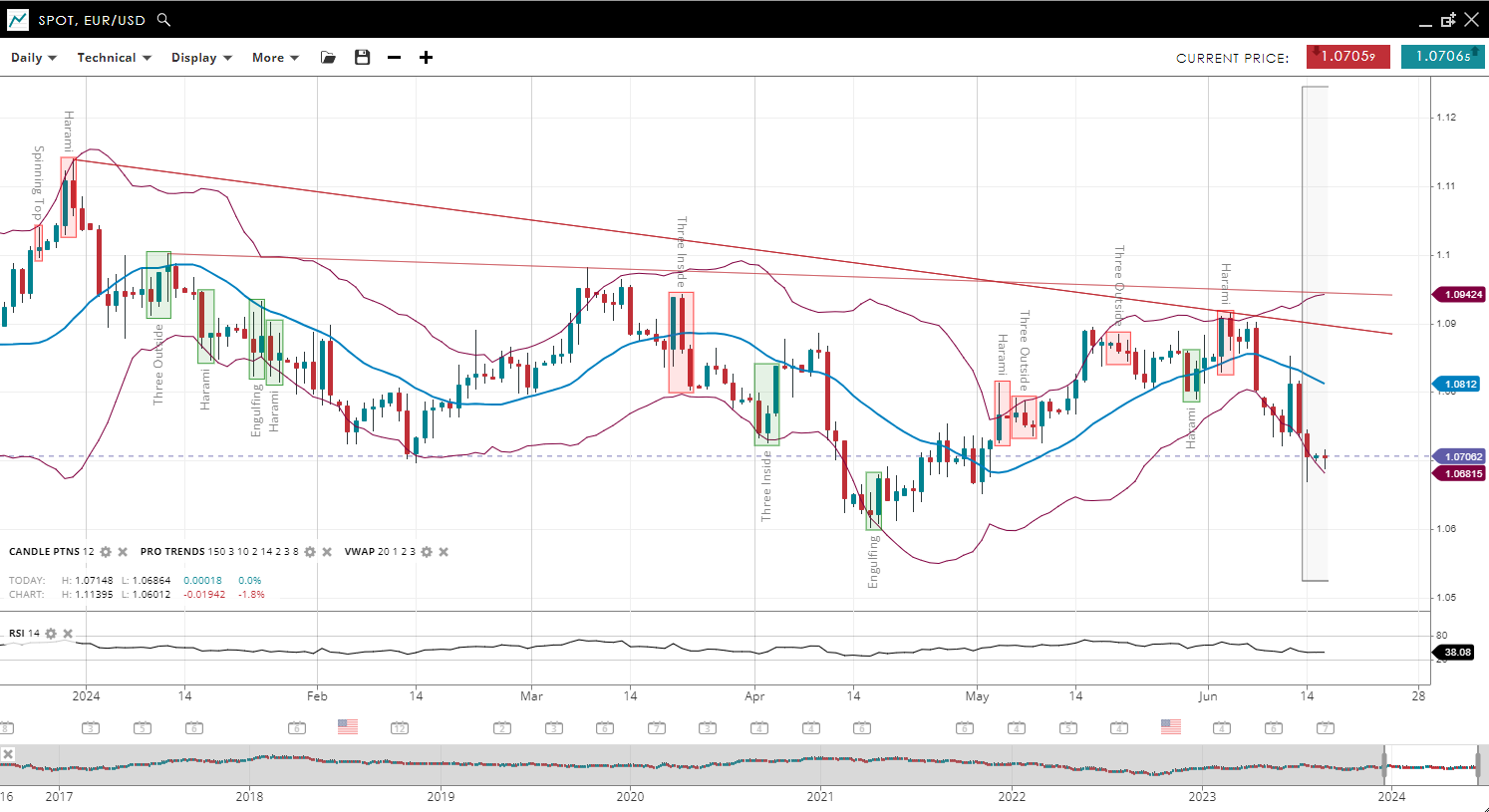Click the red sell price 1.07059 button
Viewport: 1489px width, 812px height.
(1347, 57)
